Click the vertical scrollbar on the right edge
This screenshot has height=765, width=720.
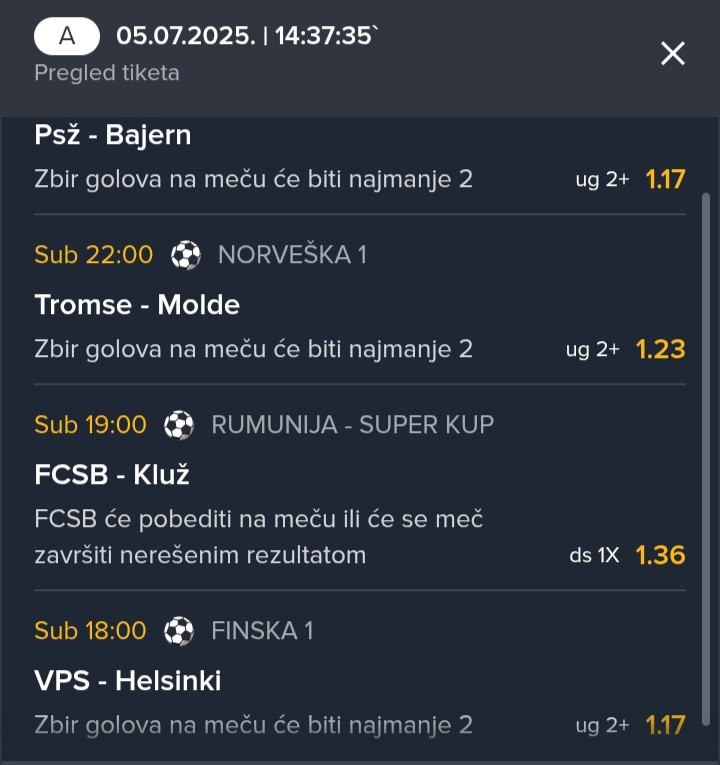click(x=705, y=459)
